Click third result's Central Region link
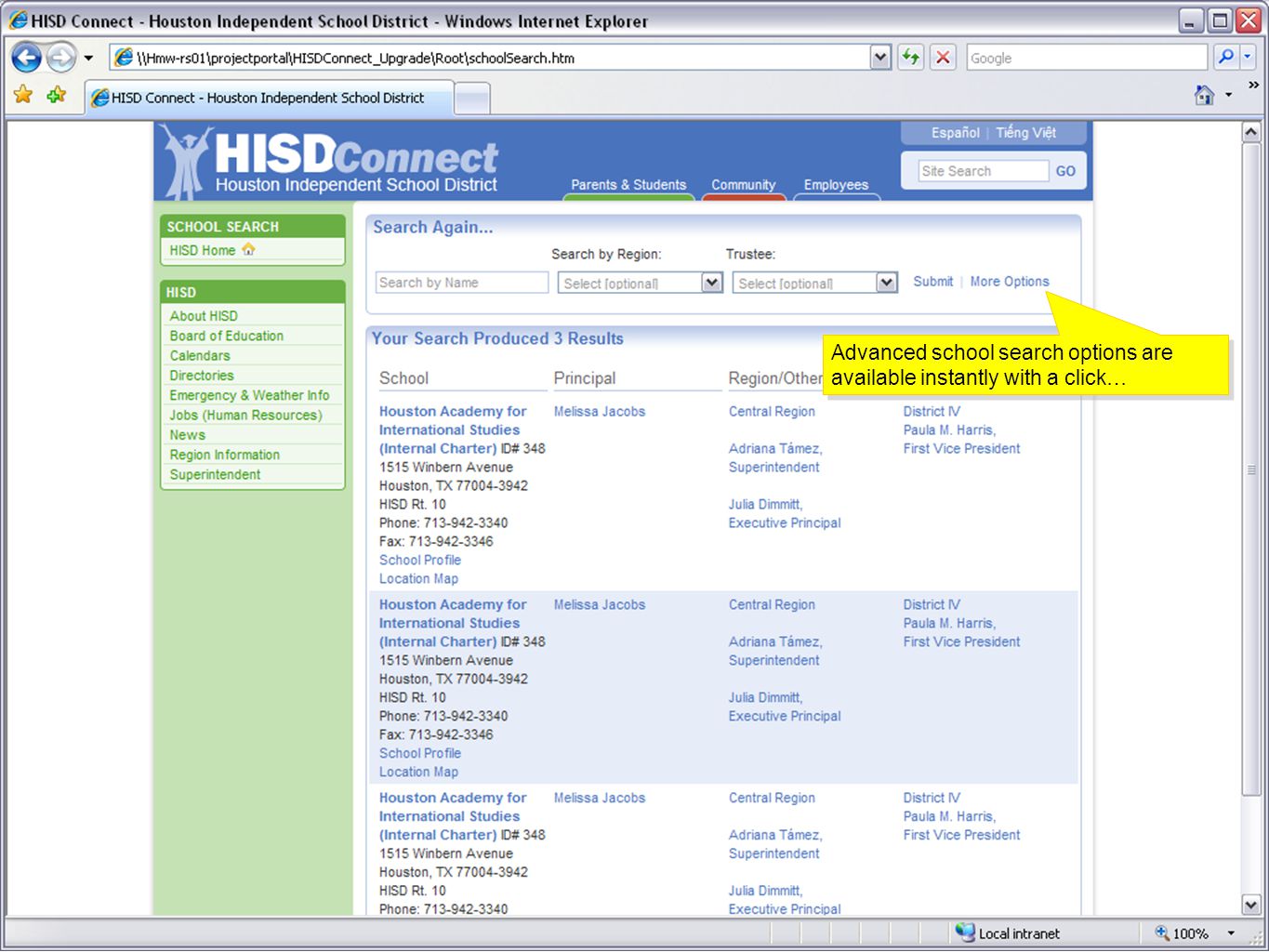This screenshot has width=1269, height=952. [x=772, y=798]
